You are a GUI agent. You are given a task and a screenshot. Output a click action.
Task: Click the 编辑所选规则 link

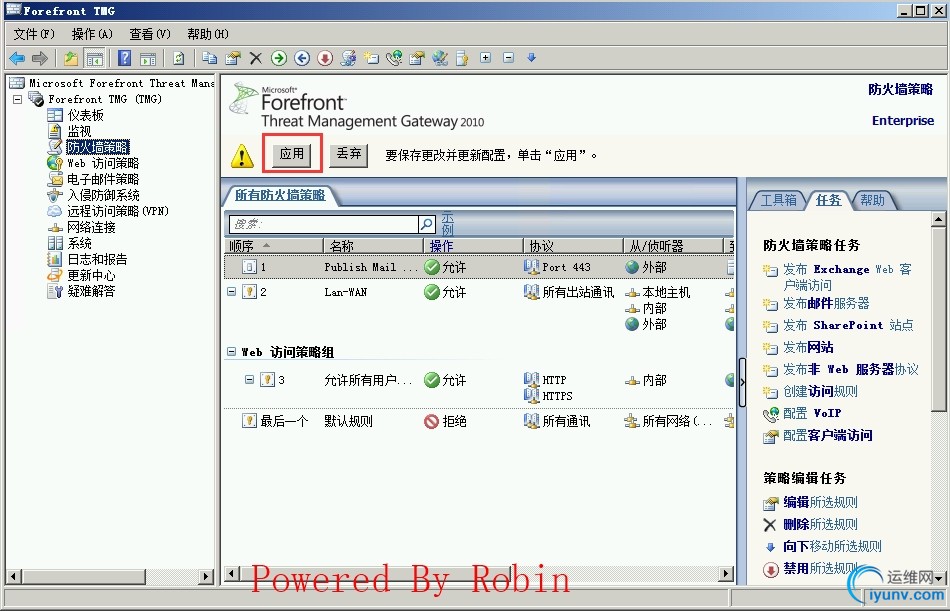[x=820, y=502]
